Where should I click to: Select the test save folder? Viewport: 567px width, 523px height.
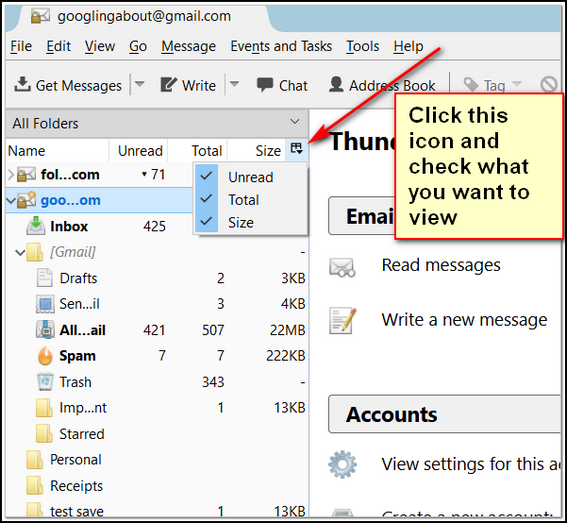[77, 511]
